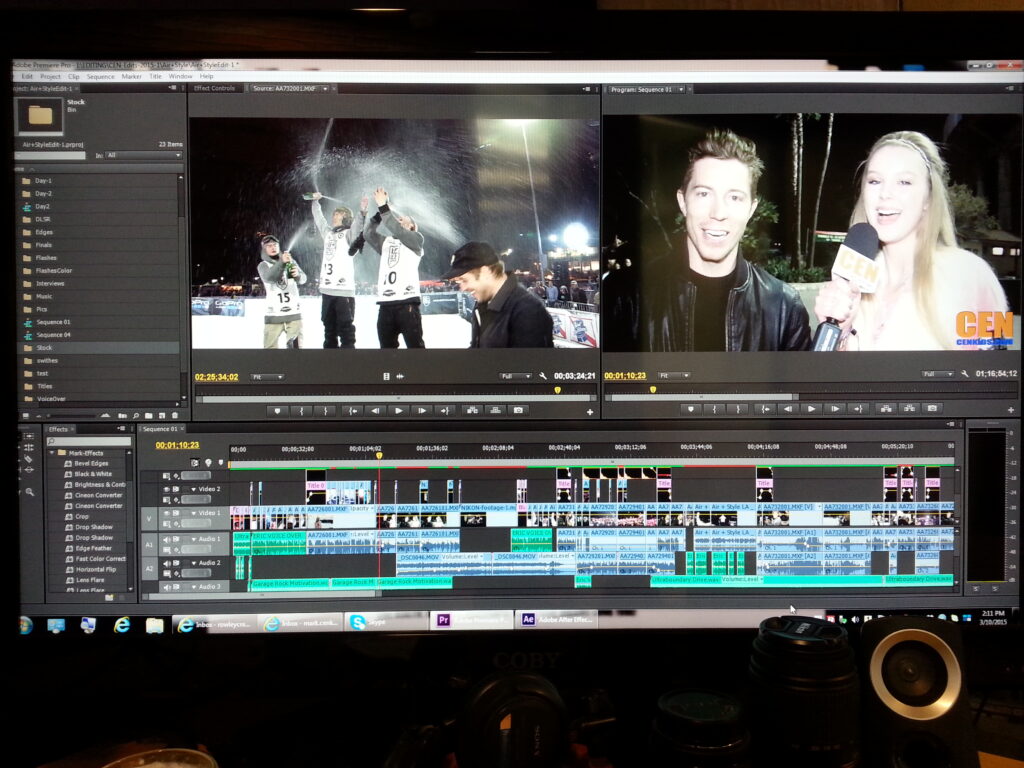Export frame from Source monitor camera icon
Image resolution: width=1024 pixels, height=768 pixels.
(519, 410)
